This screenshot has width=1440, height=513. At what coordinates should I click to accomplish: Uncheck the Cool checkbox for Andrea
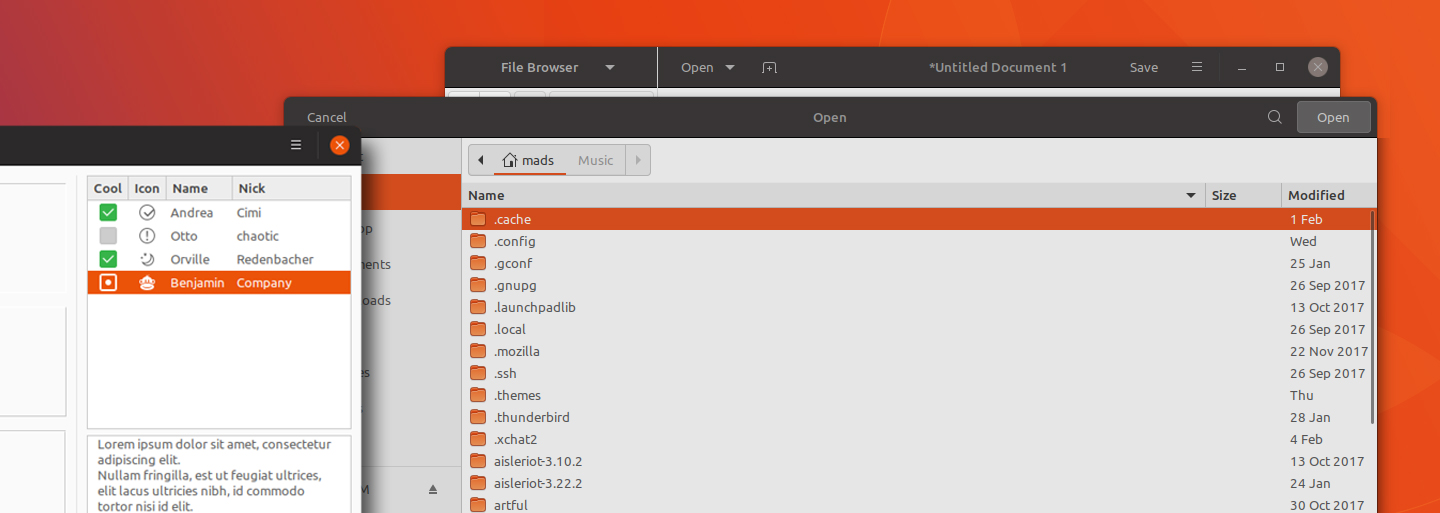pyautogui.click(x=108, y=212)
